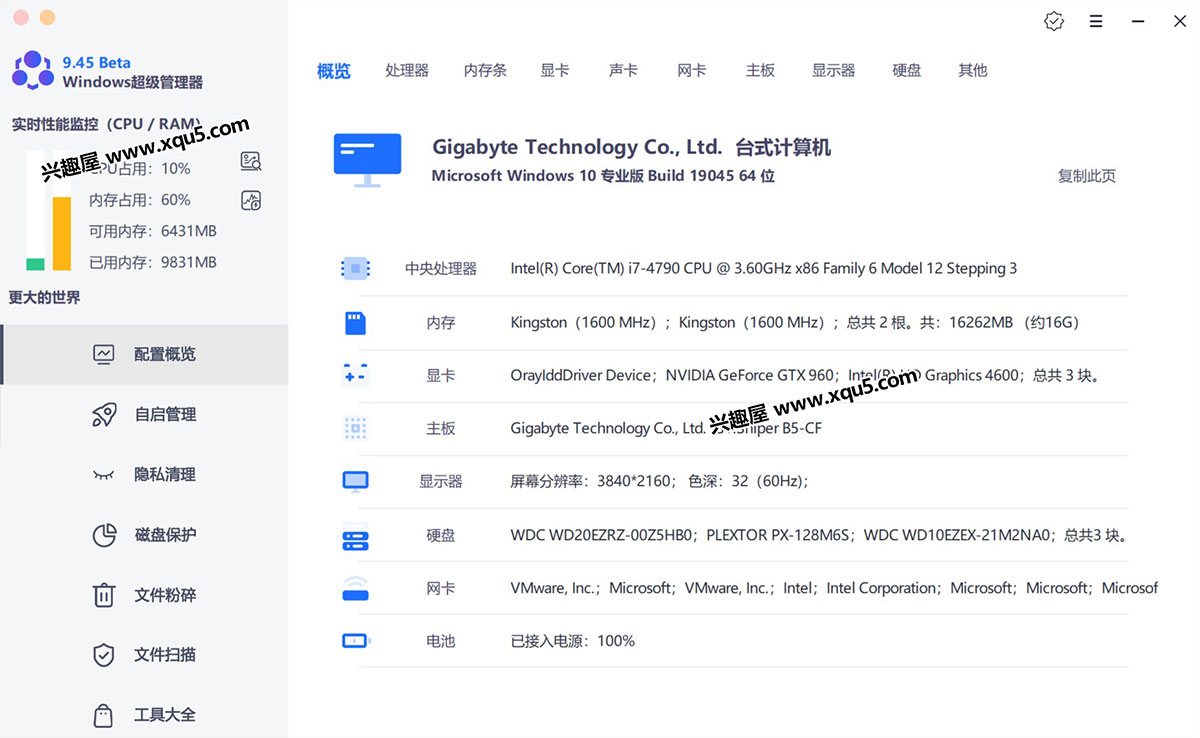Open the top 硬盘 tab

point(907,70)
